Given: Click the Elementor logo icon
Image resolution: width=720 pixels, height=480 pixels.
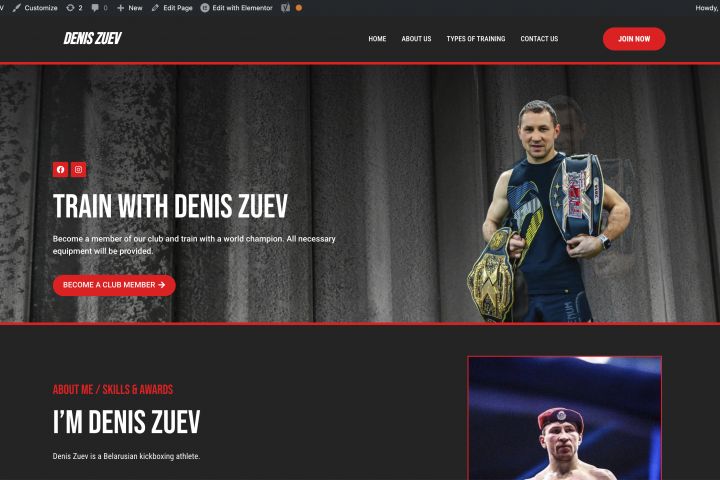Looking at the screenshot, I should (x=205, y=8).
